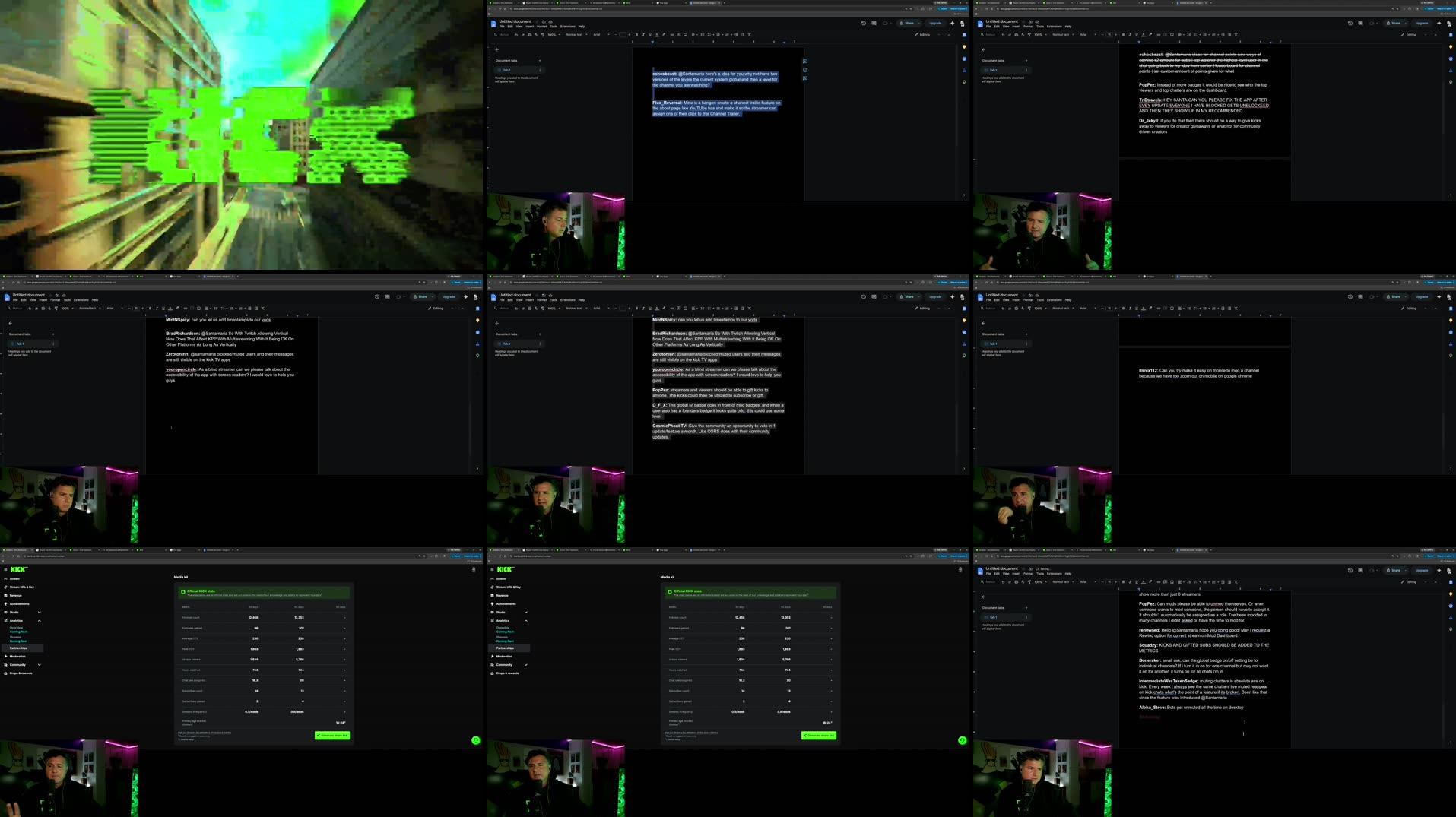This screenshot has width=1456, height=817.
Task: Open Maps side panel icon in Dr_Jekyll frame
Action: tap(1451, 82)
